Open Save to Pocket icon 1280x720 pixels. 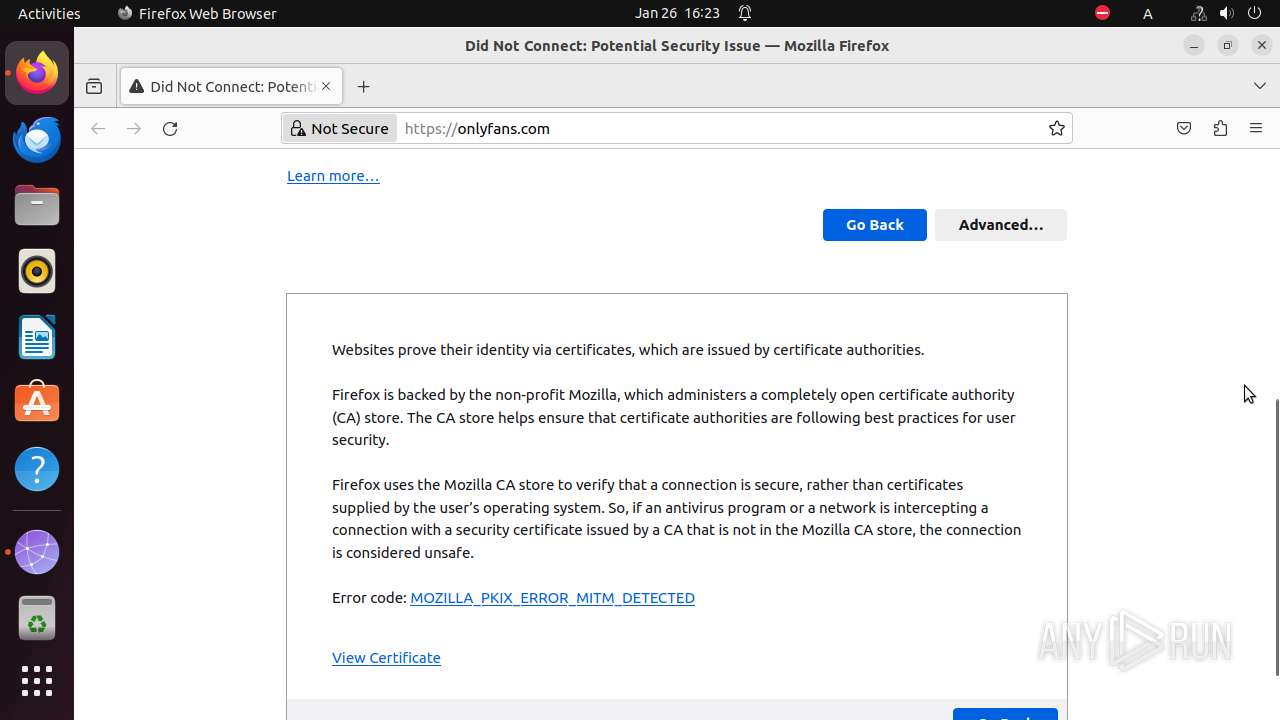point(1184,129)
